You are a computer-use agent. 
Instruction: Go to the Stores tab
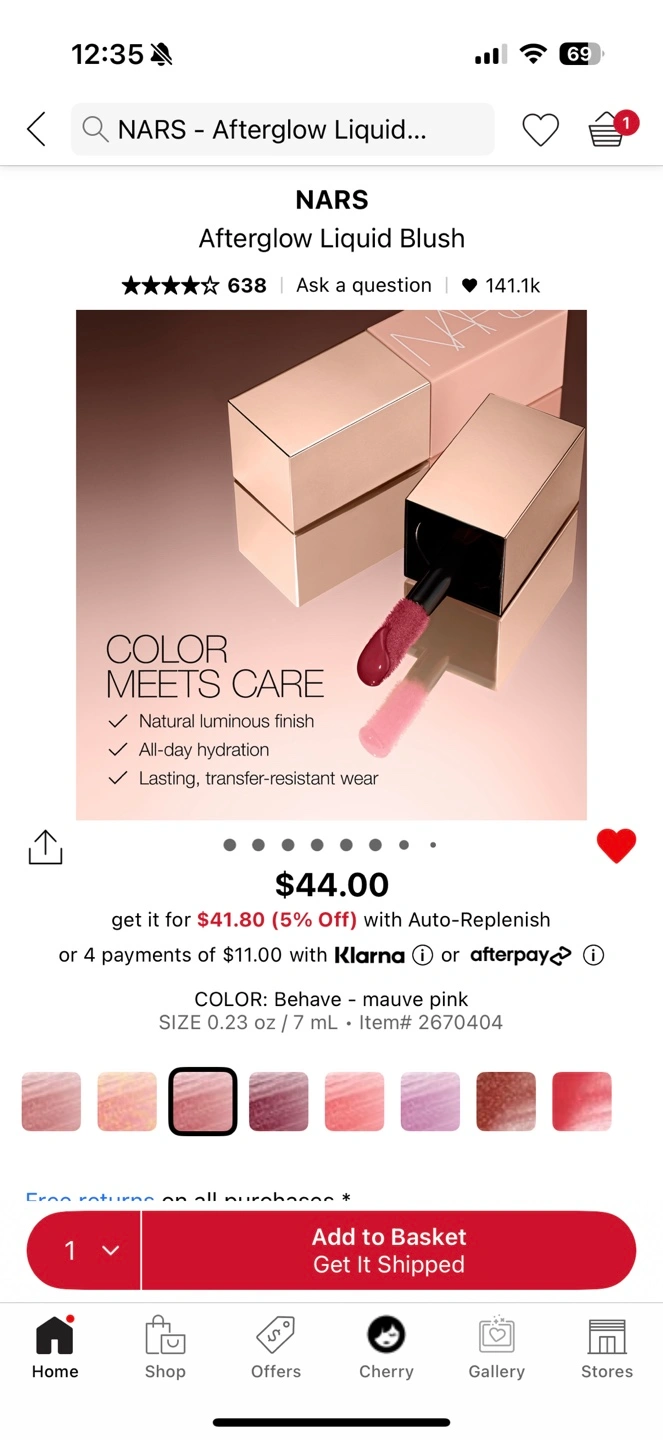(607, 1347)
